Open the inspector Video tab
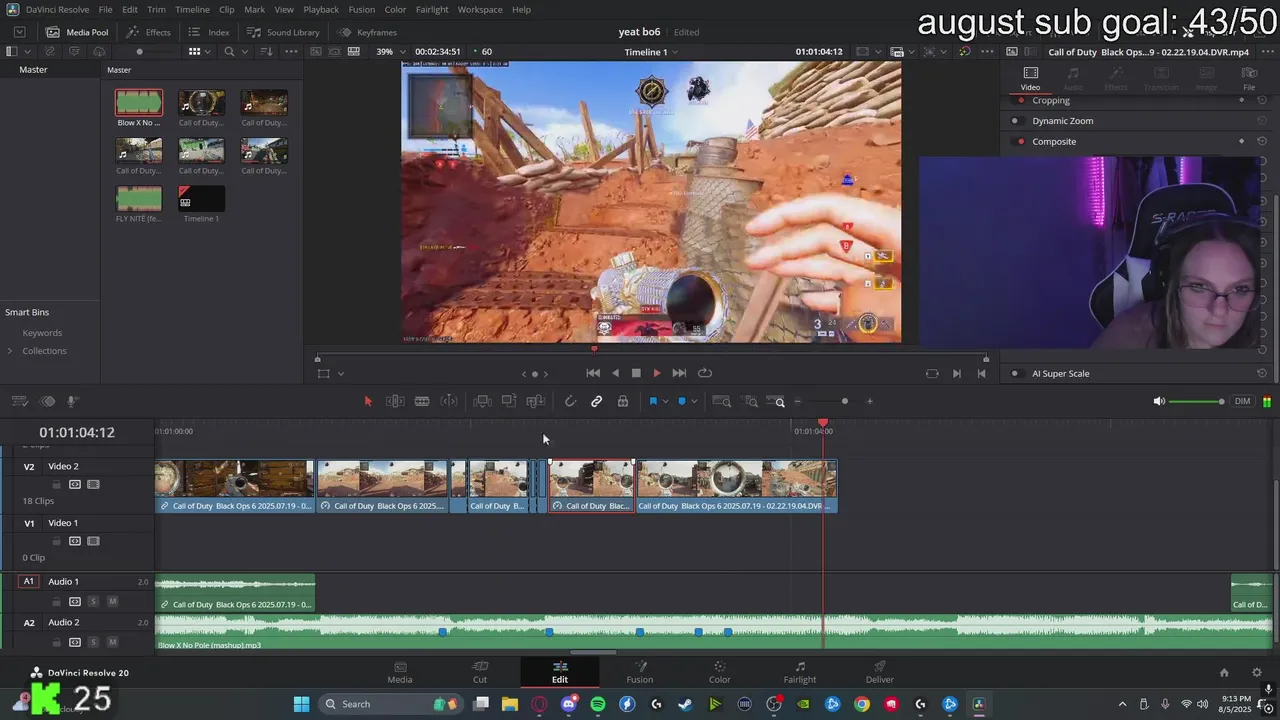This screenshot has height=720, width=1280. 1030,78
